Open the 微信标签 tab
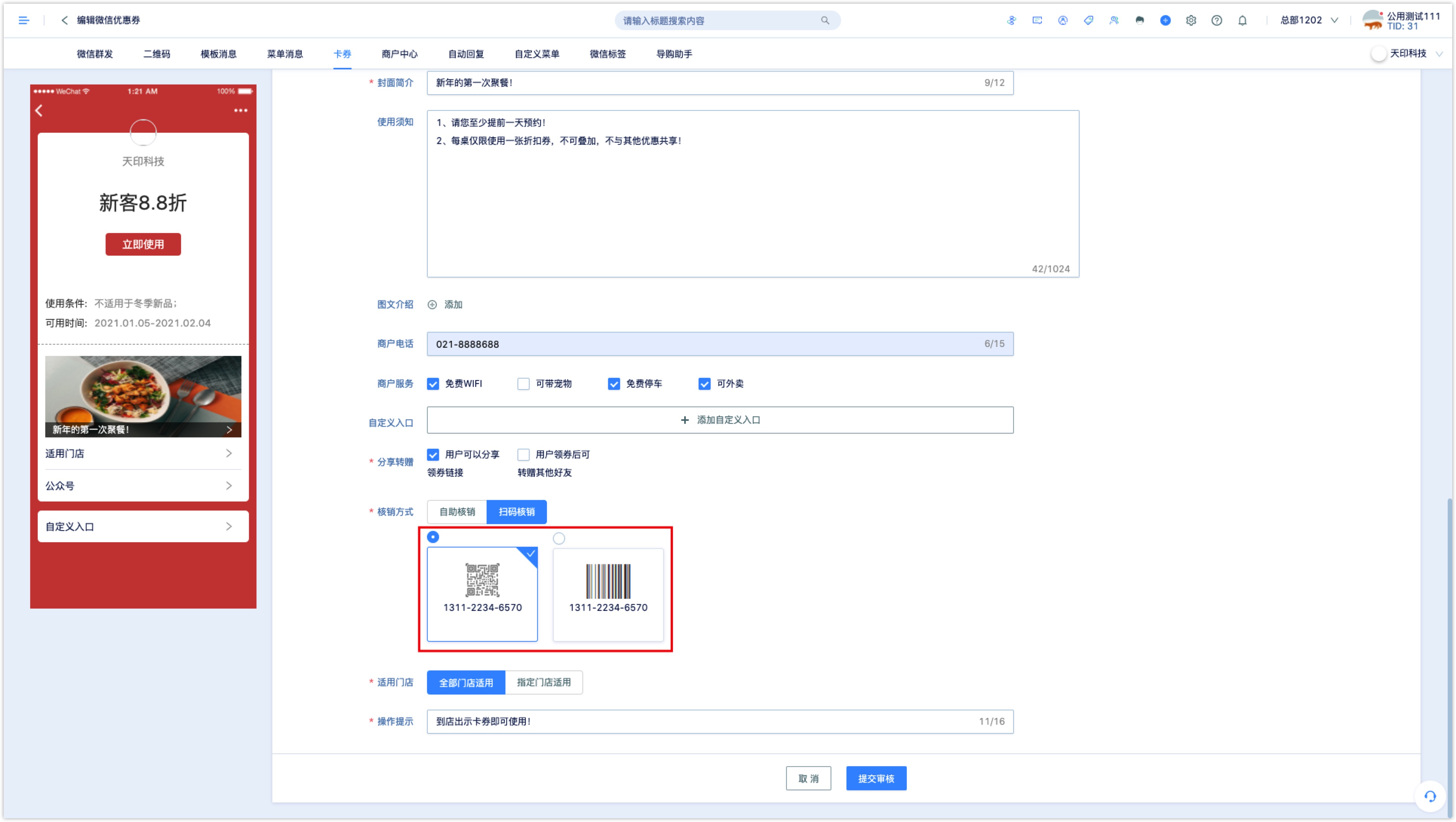 point(608,54)
